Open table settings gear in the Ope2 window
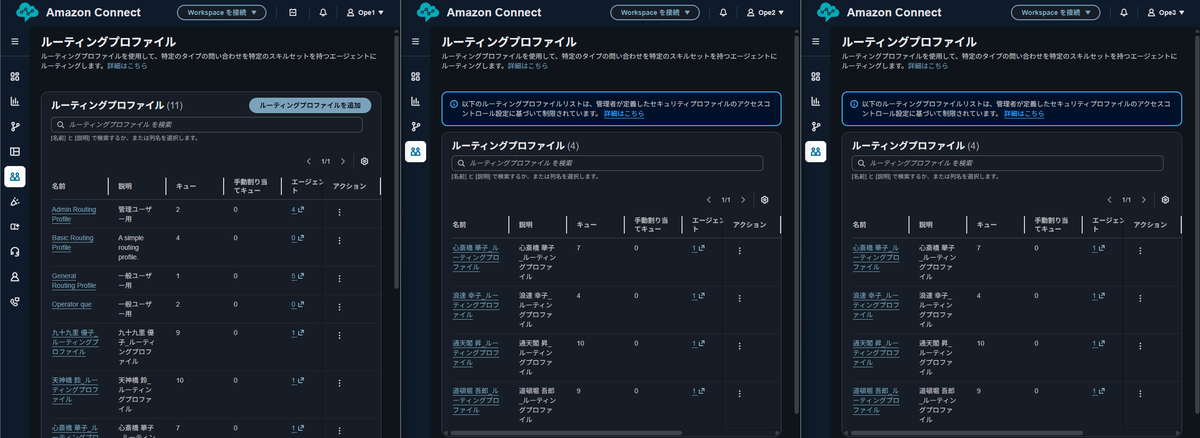 point(765,199)
